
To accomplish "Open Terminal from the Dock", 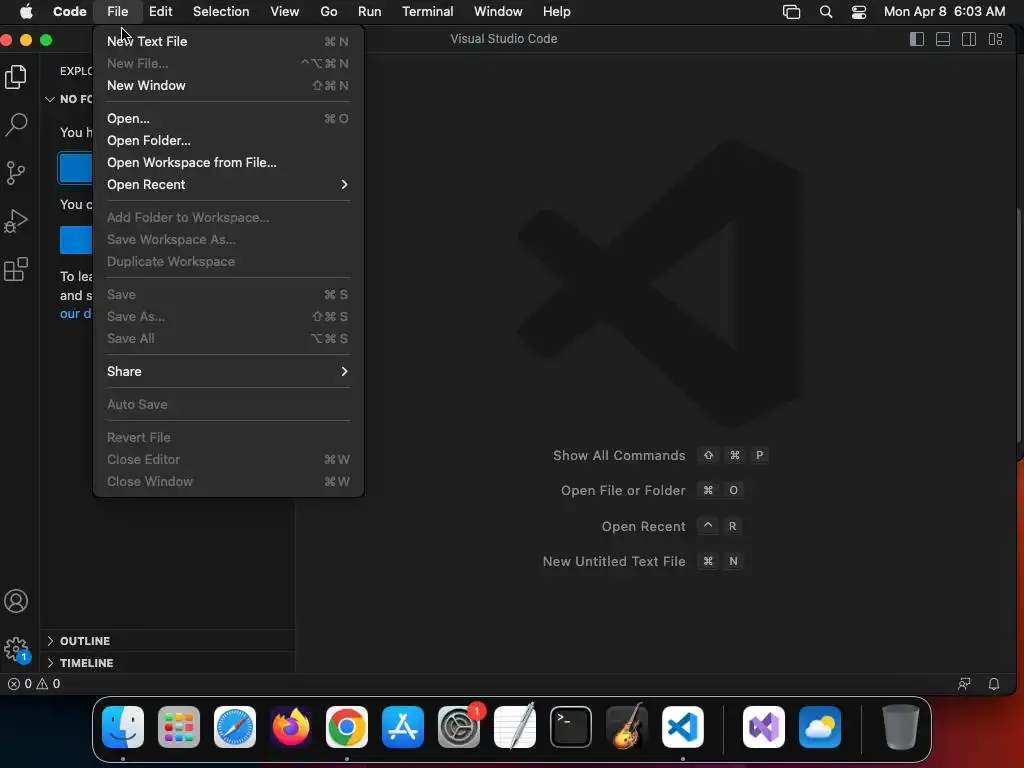I will point(571,727).
